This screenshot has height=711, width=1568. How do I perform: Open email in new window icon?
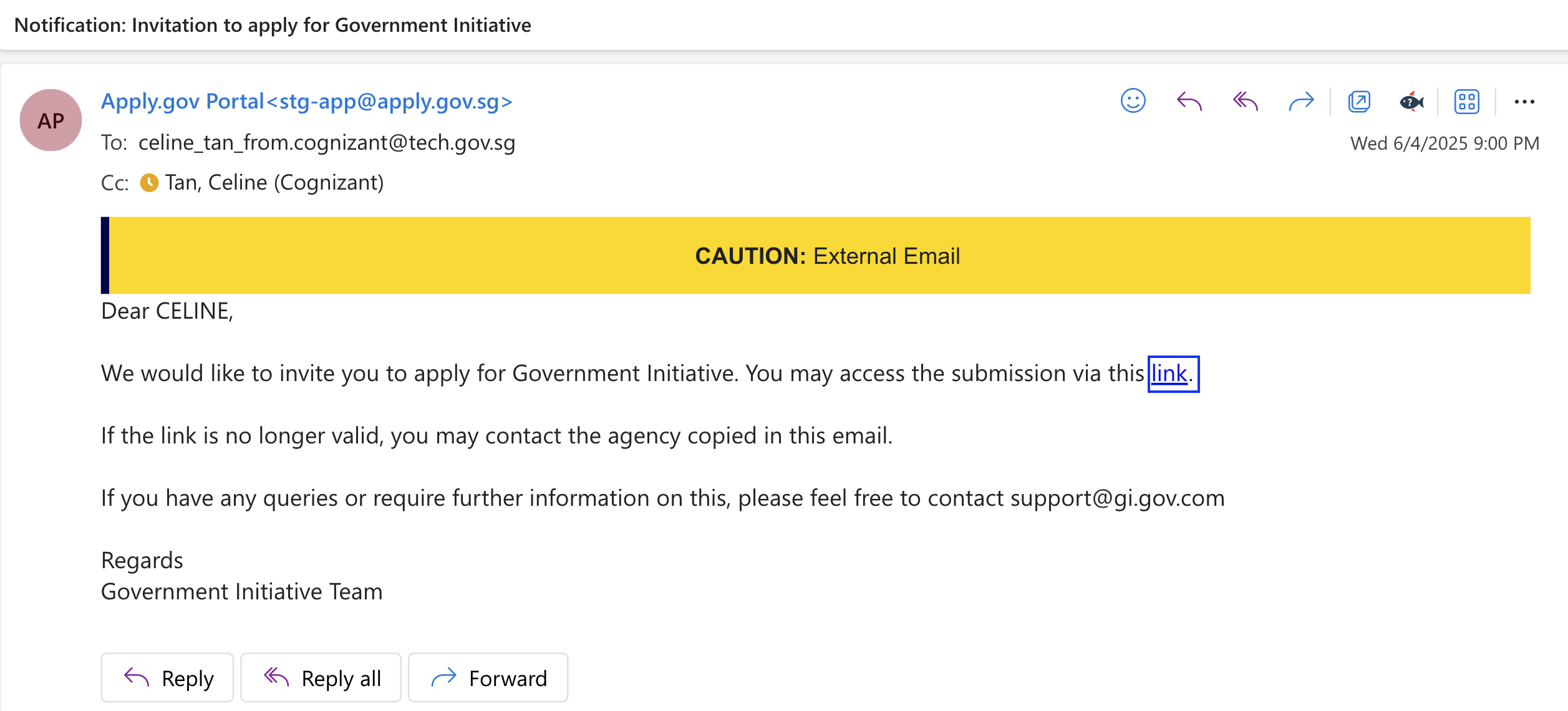tap(1359, 101)
